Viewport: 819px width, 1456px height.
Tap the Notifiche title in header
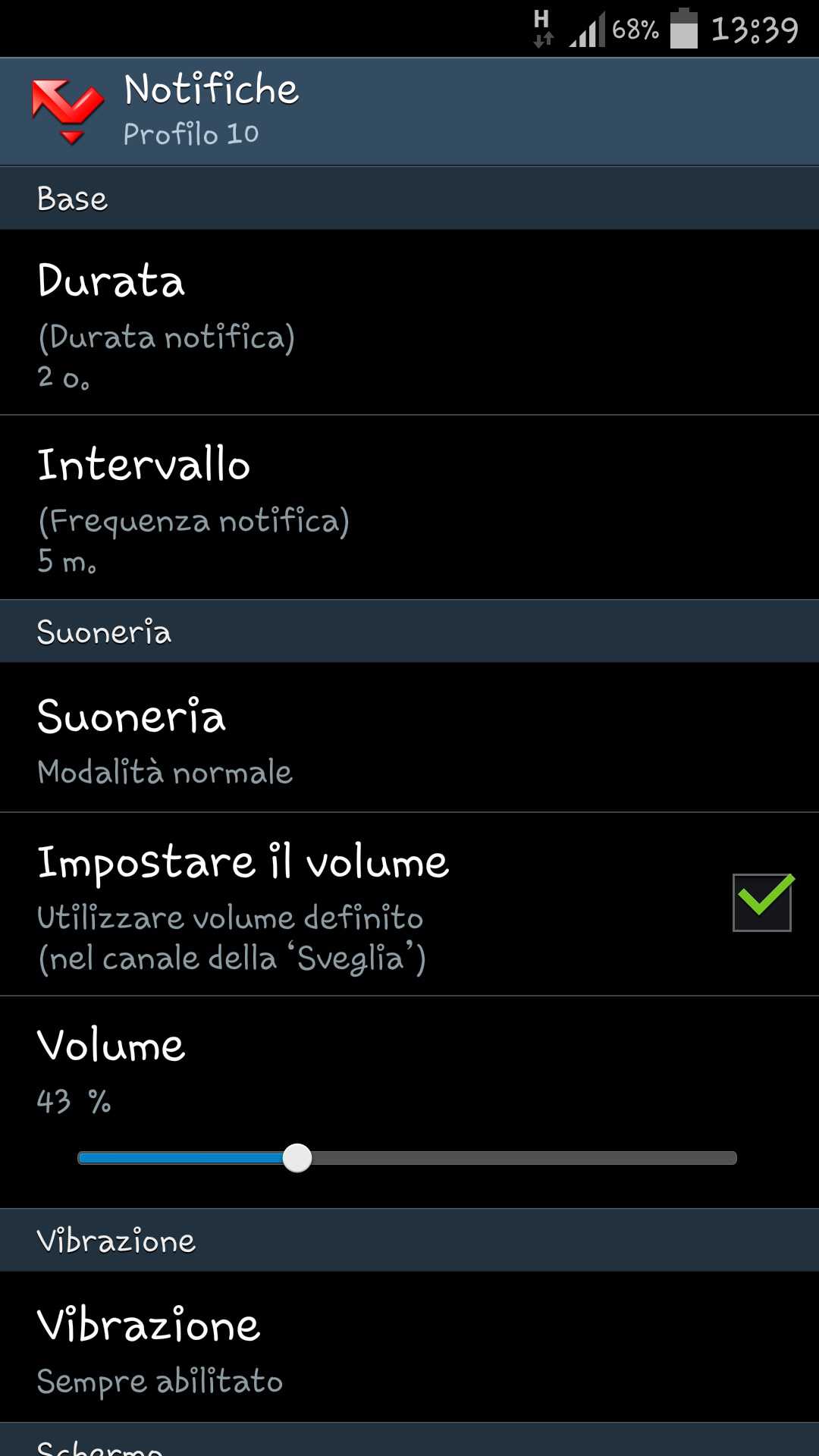click(212, 89)
